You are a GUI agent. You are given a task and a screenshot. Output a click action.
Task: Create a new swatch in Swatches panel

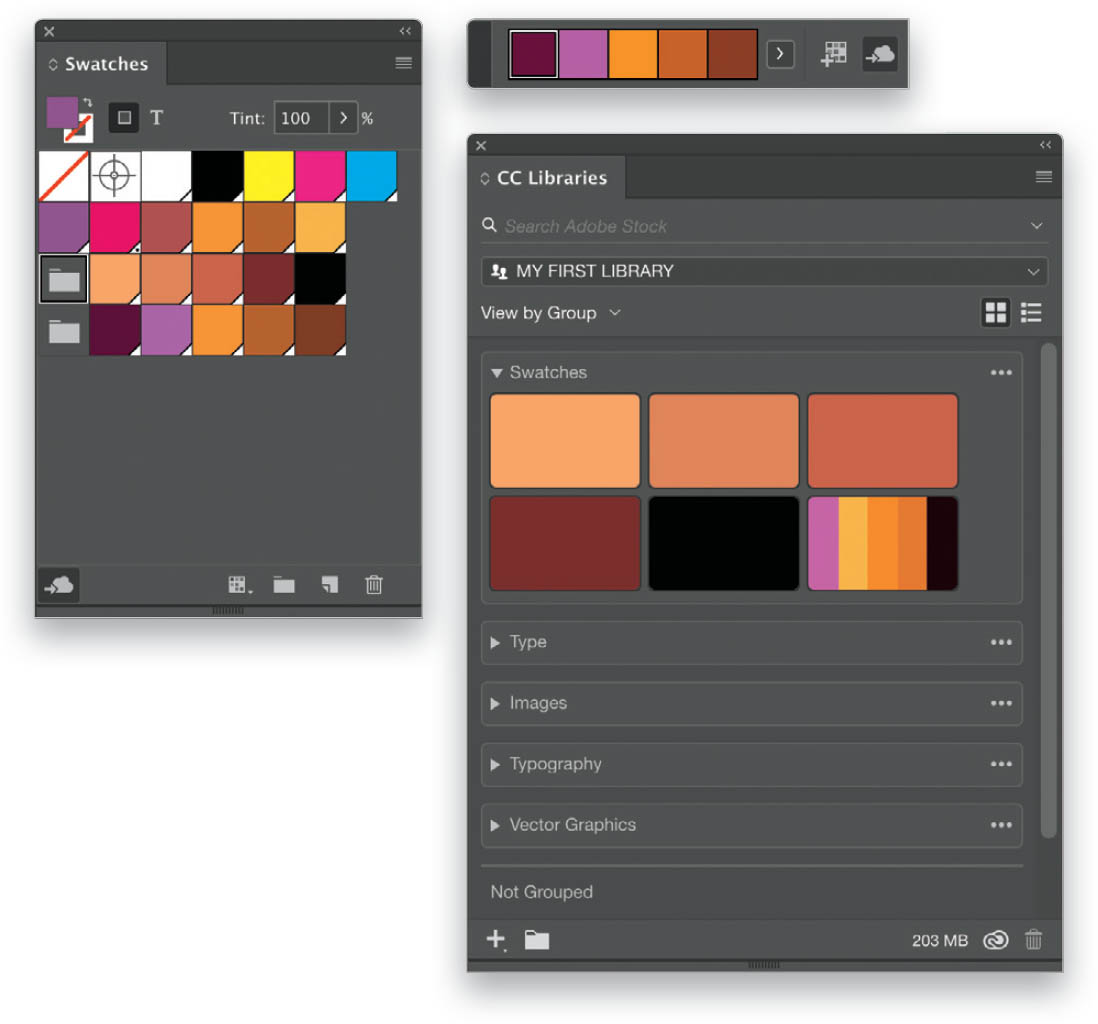coord(330,585)
